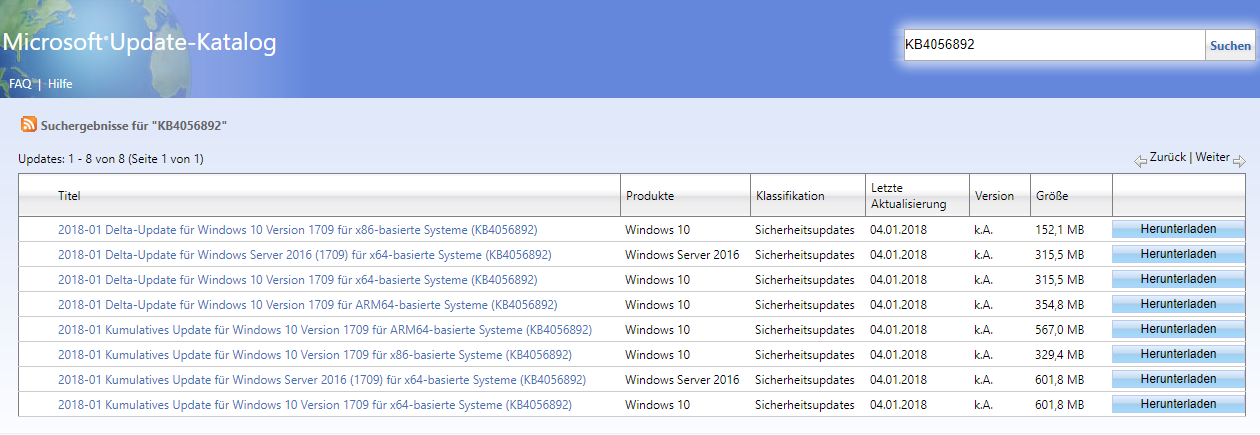Sort by the Größe column header

click(x=1052, y=196)
